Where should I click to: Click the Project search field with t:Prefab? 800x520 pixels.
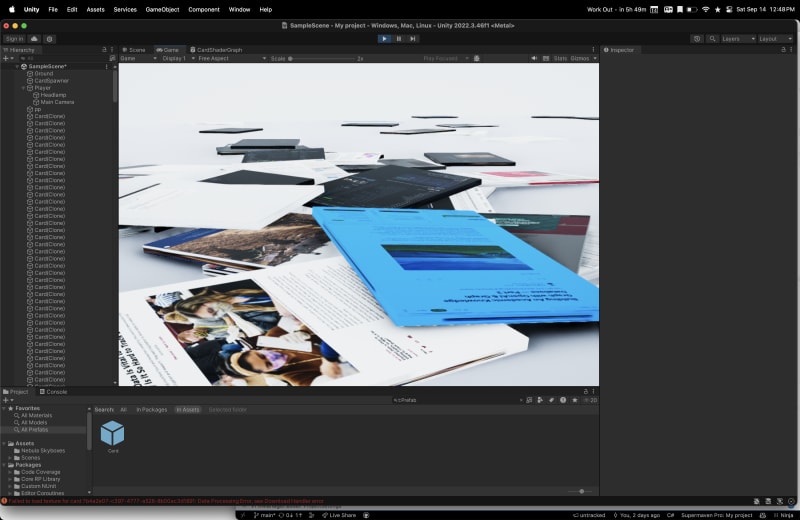[x=457, y=401]
